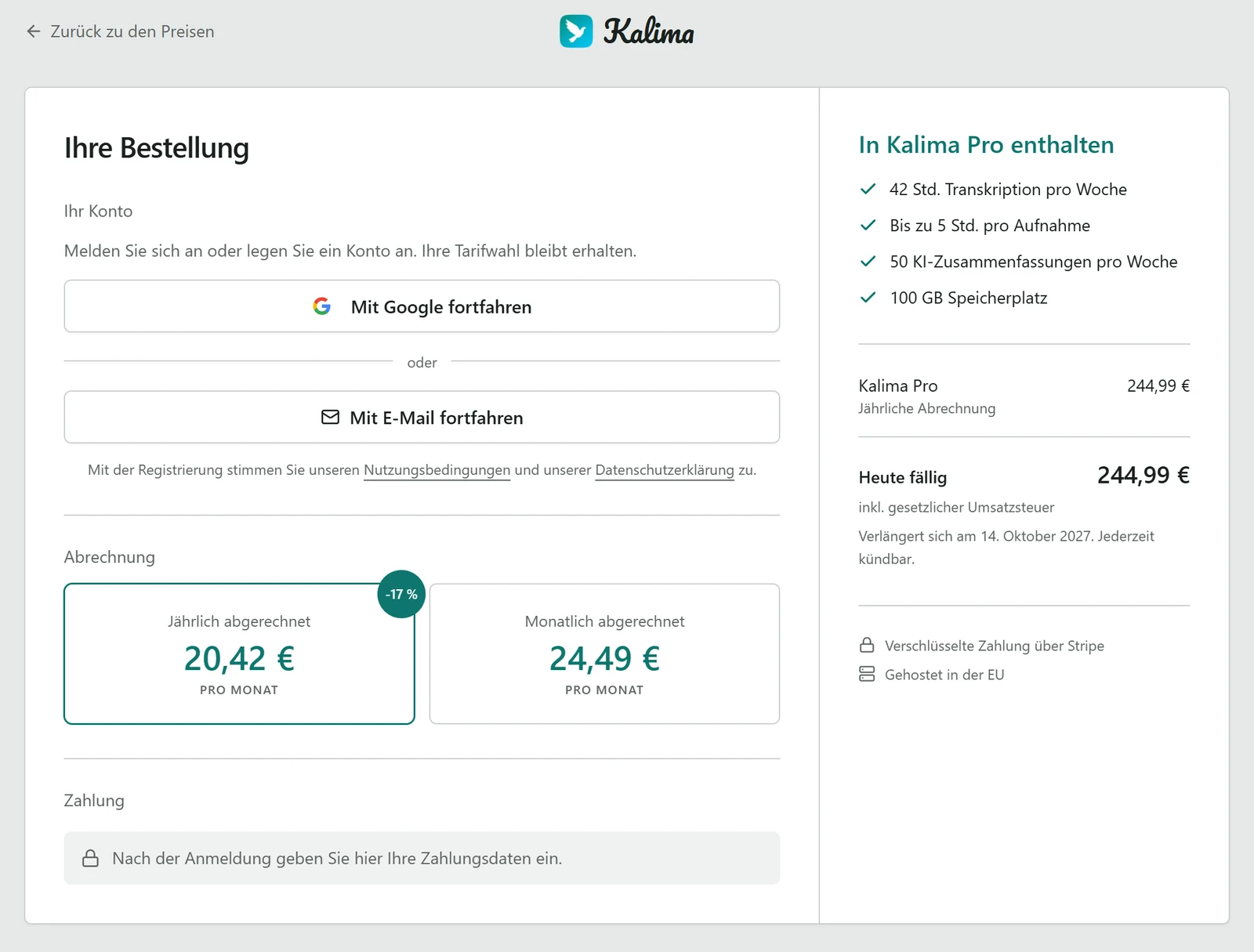Image resolution: width=1254 pixels, height=952 pixels.
Task: Click the lock icon in Zahlung section
Action: click(x=91, y=858)
